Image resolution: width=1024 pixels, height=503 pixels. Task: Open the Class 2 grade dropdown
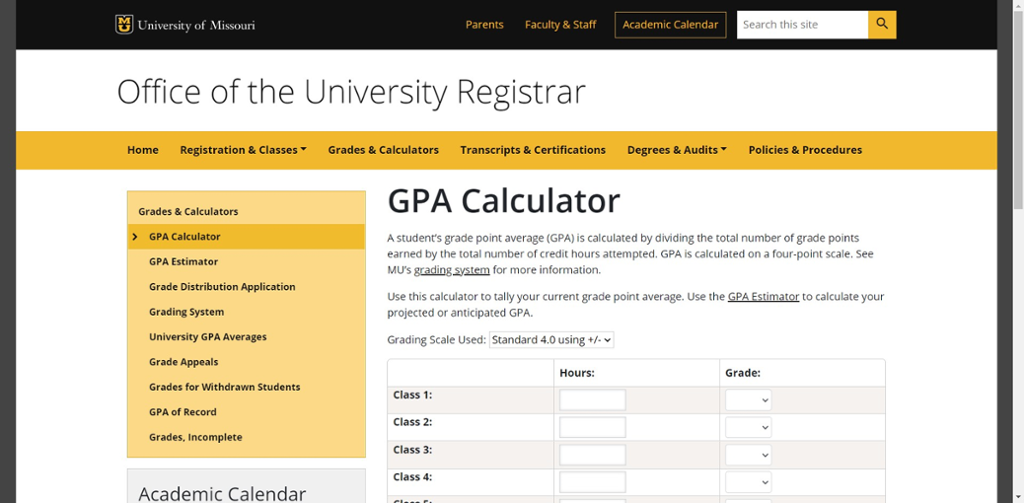[x=748, y=427]
